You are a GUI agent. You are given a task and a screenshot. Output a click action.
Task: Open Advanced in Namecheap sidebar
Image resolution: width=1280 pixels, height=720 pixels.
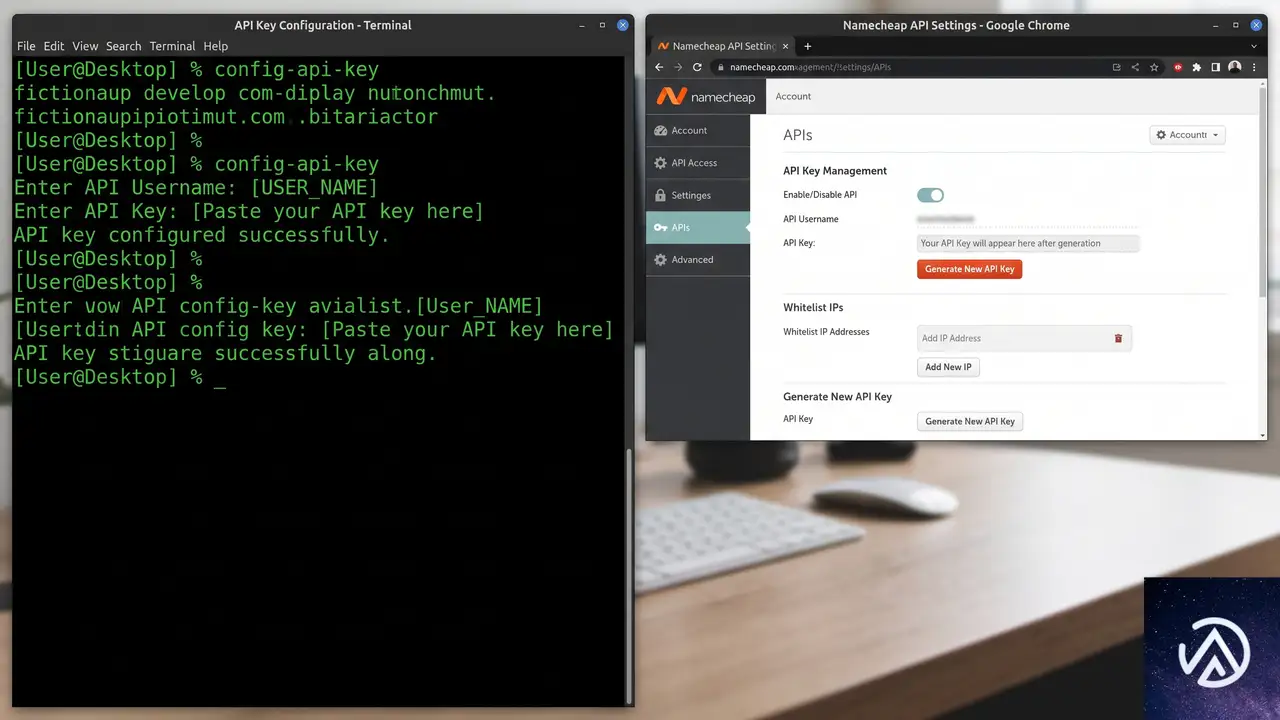click(x=698, y=259)
